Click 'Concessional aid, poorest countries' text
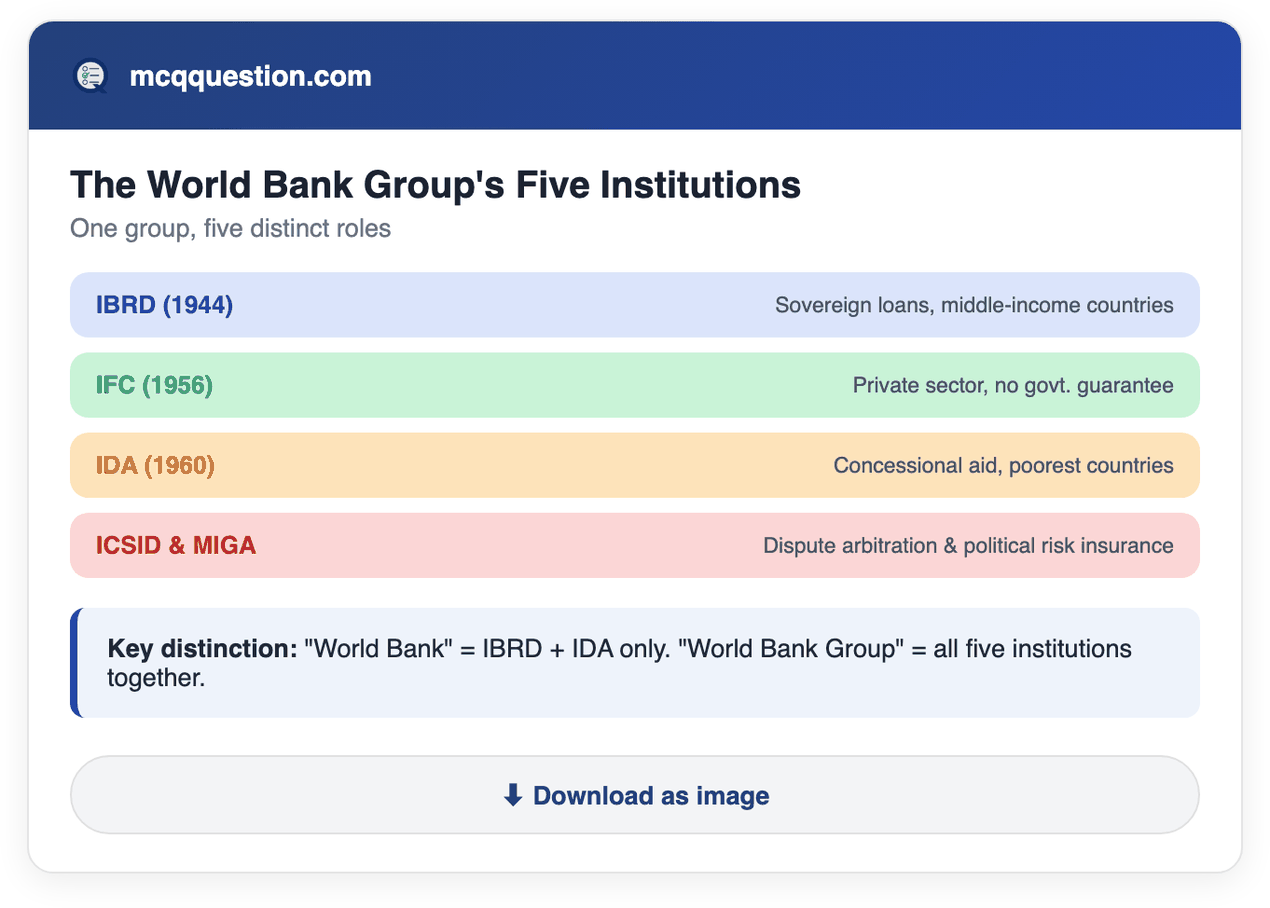 coord(1004,465)
